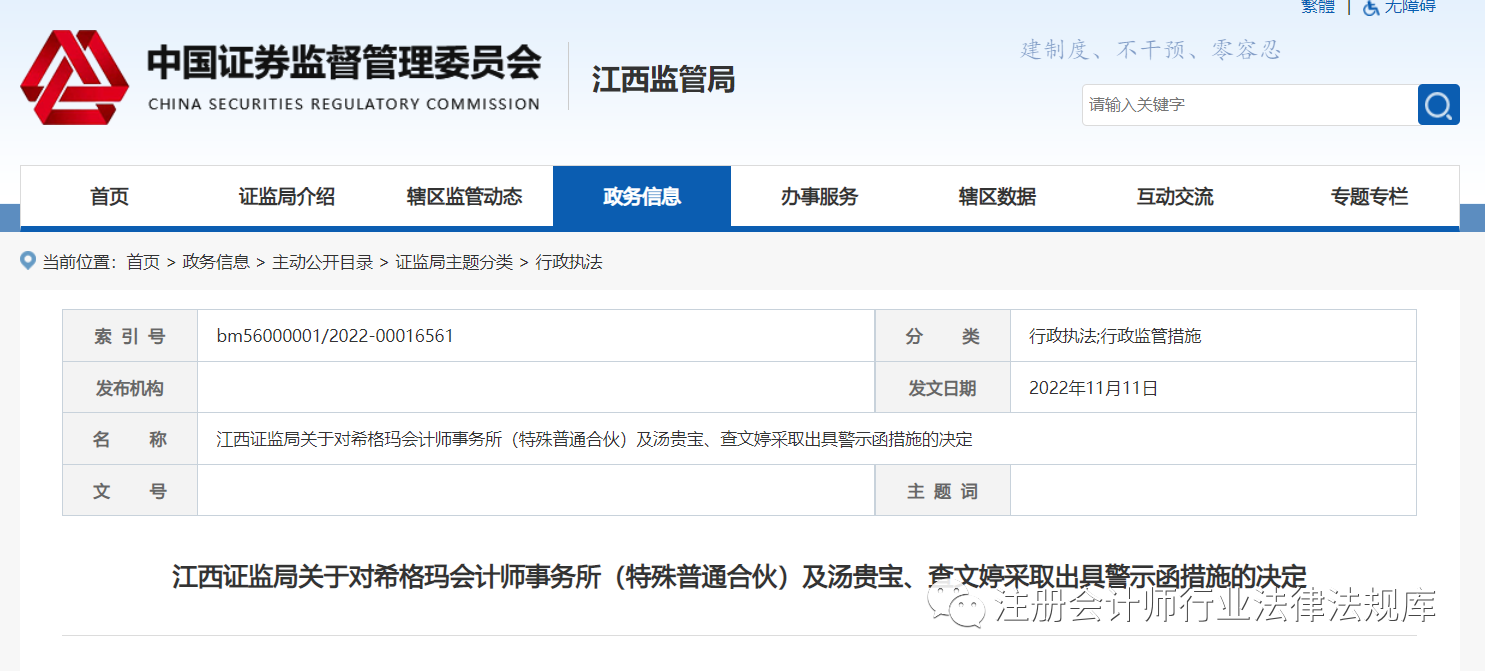Click the CSRC red logo emblem
This screenshot has height=671, width=1485.
click(x=75, y=77)
